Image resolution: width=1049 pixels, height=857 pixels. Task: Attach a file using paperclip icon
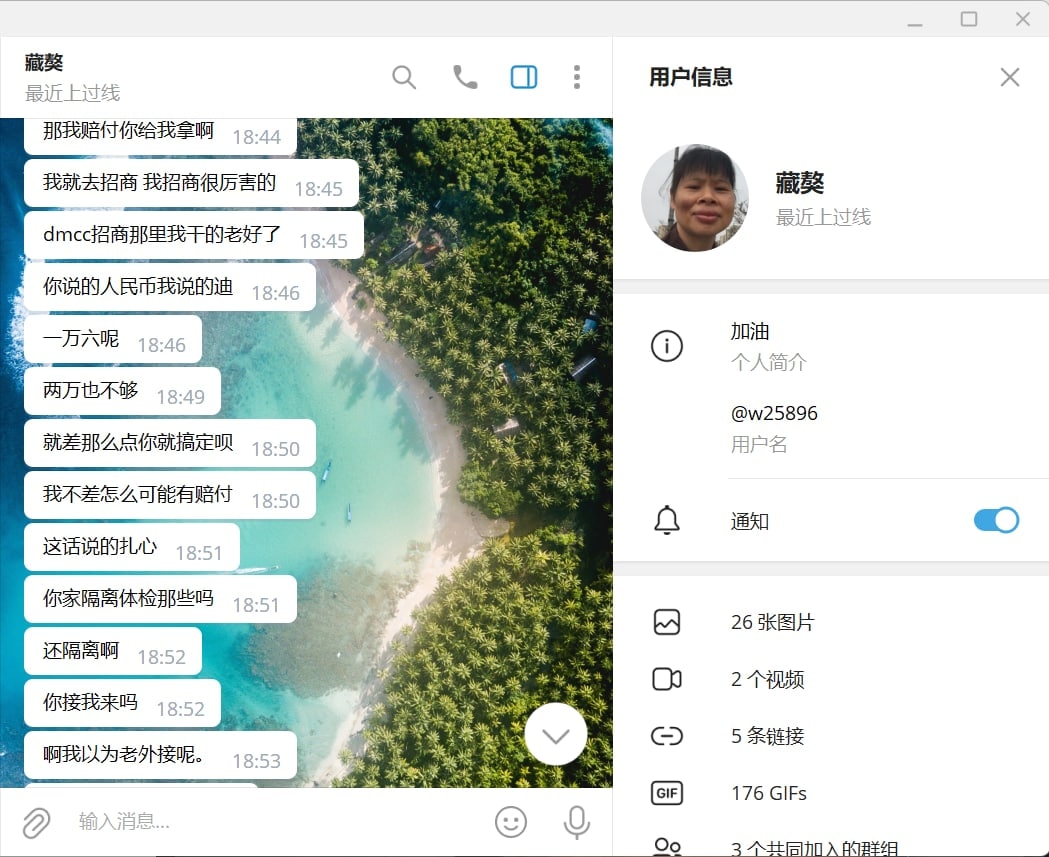[x=36, y=822]
